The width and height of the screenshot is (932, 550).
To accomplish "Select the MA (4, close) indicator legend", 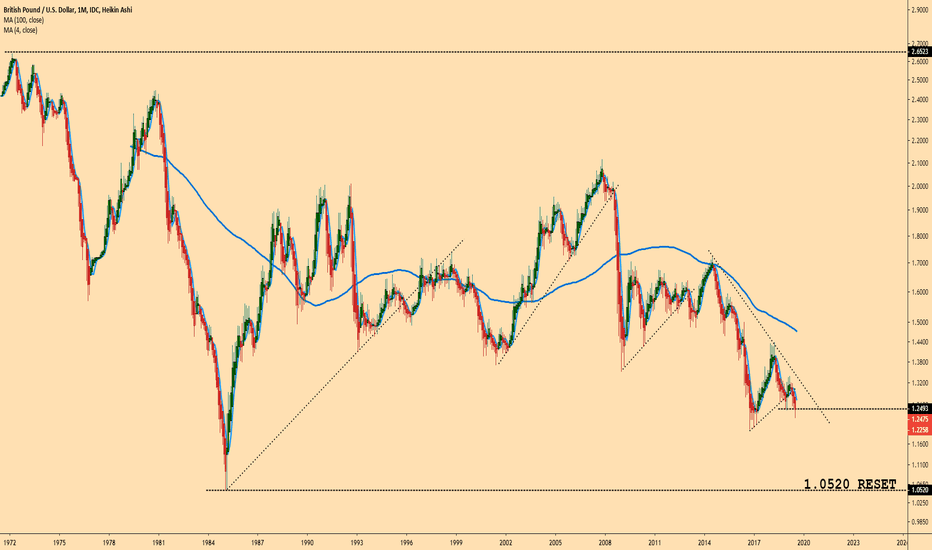I will (20, 30).
